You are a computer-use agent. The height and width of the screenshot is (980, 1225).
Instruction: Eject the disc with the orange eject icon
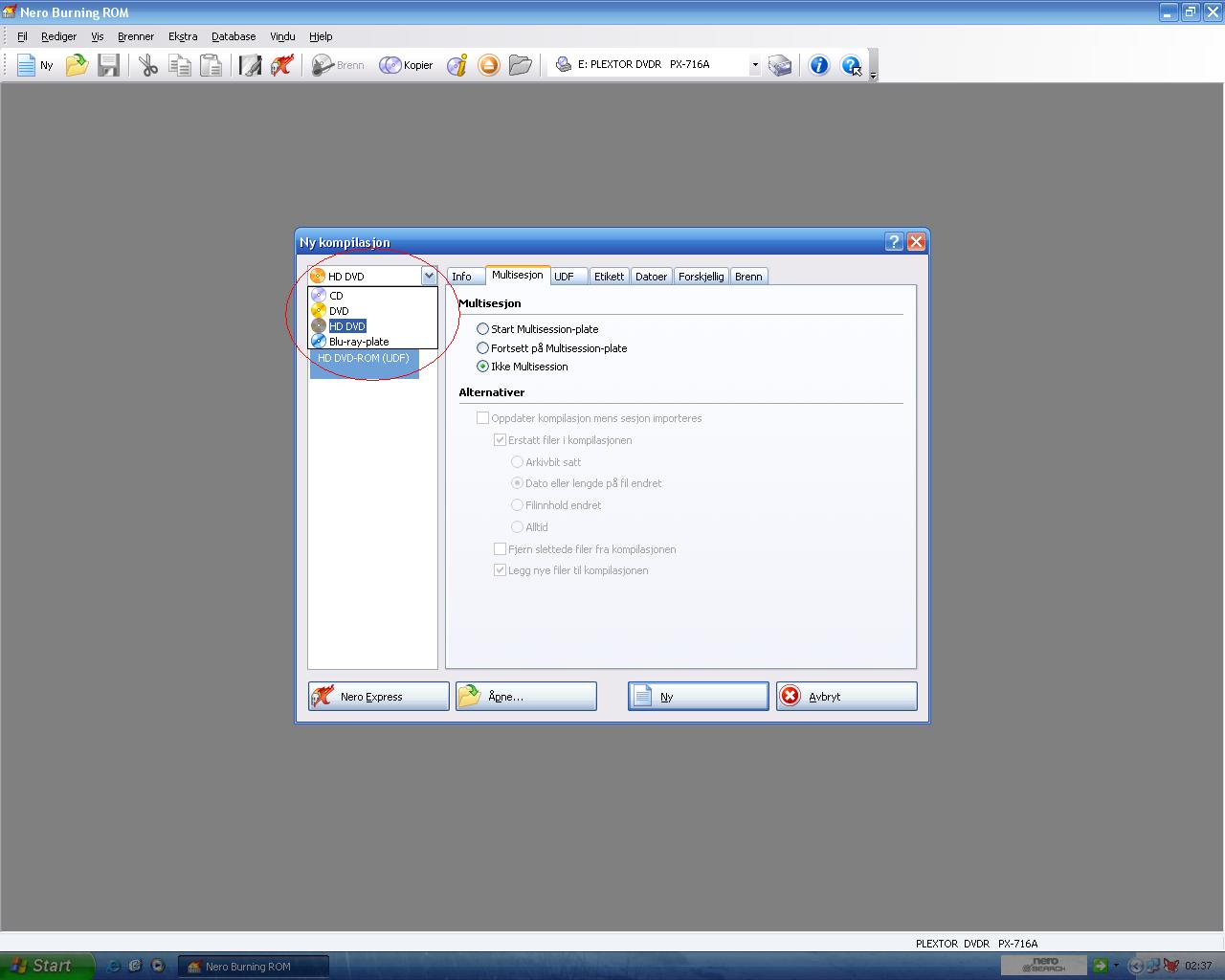coord(489,65)
